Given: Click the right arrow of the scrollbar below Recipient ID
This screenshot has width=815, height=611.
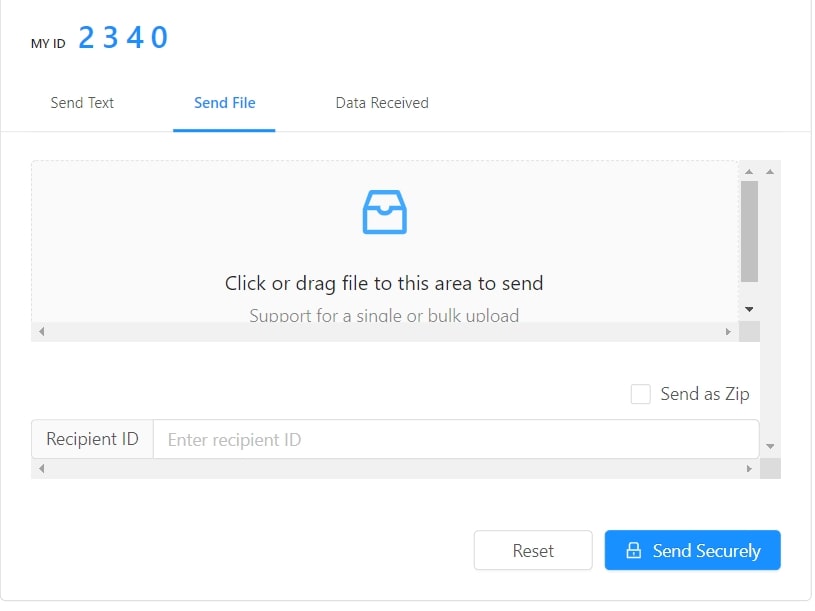Looking at the screenshot, I should pyautogui.click(x=749, y=468).
